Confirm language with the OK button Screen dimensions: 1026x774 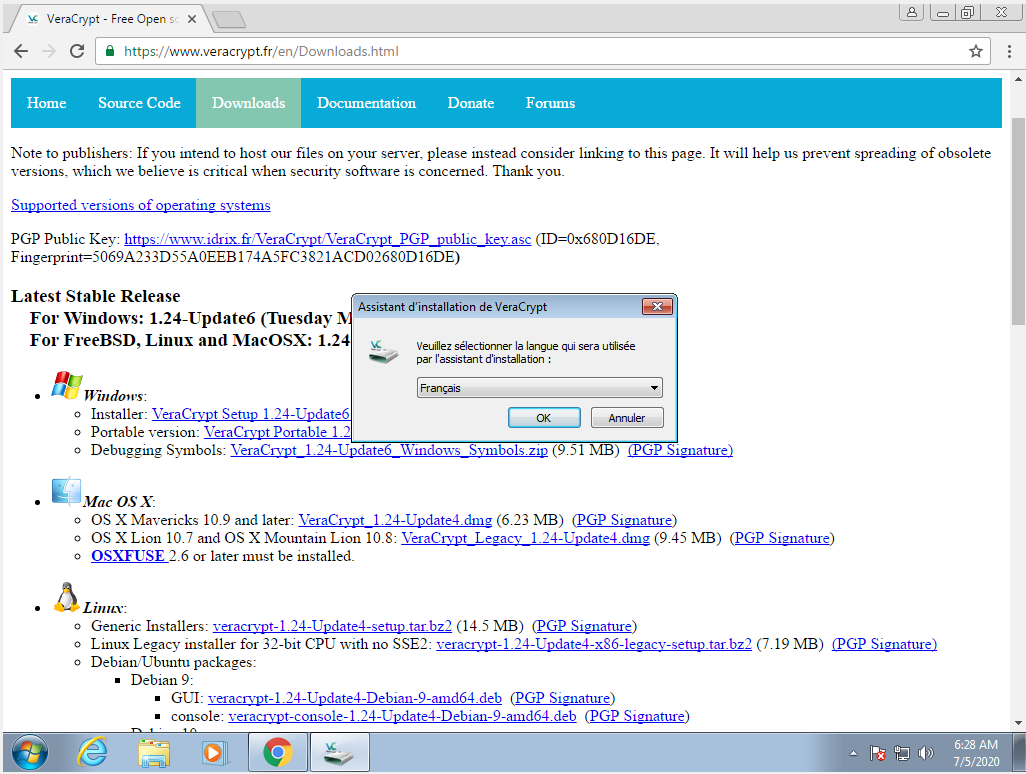tap(544, 417)
